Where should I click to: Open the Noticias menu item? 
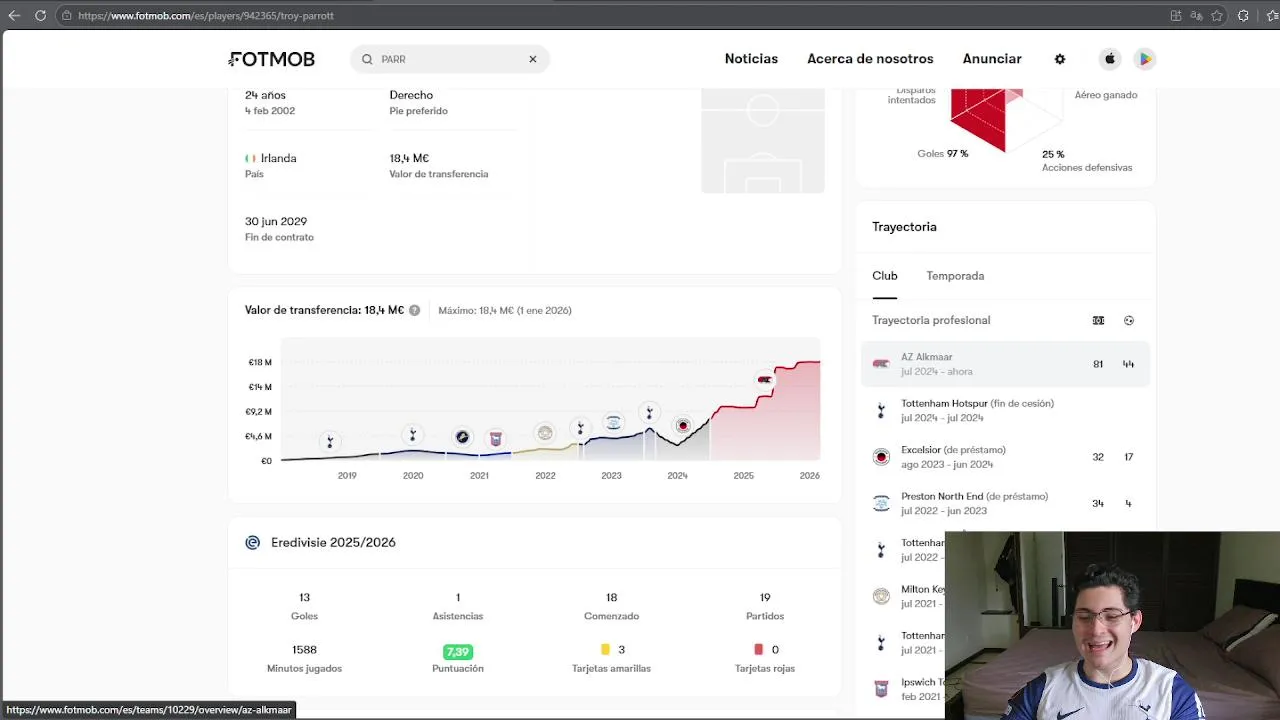coord(751,59)
